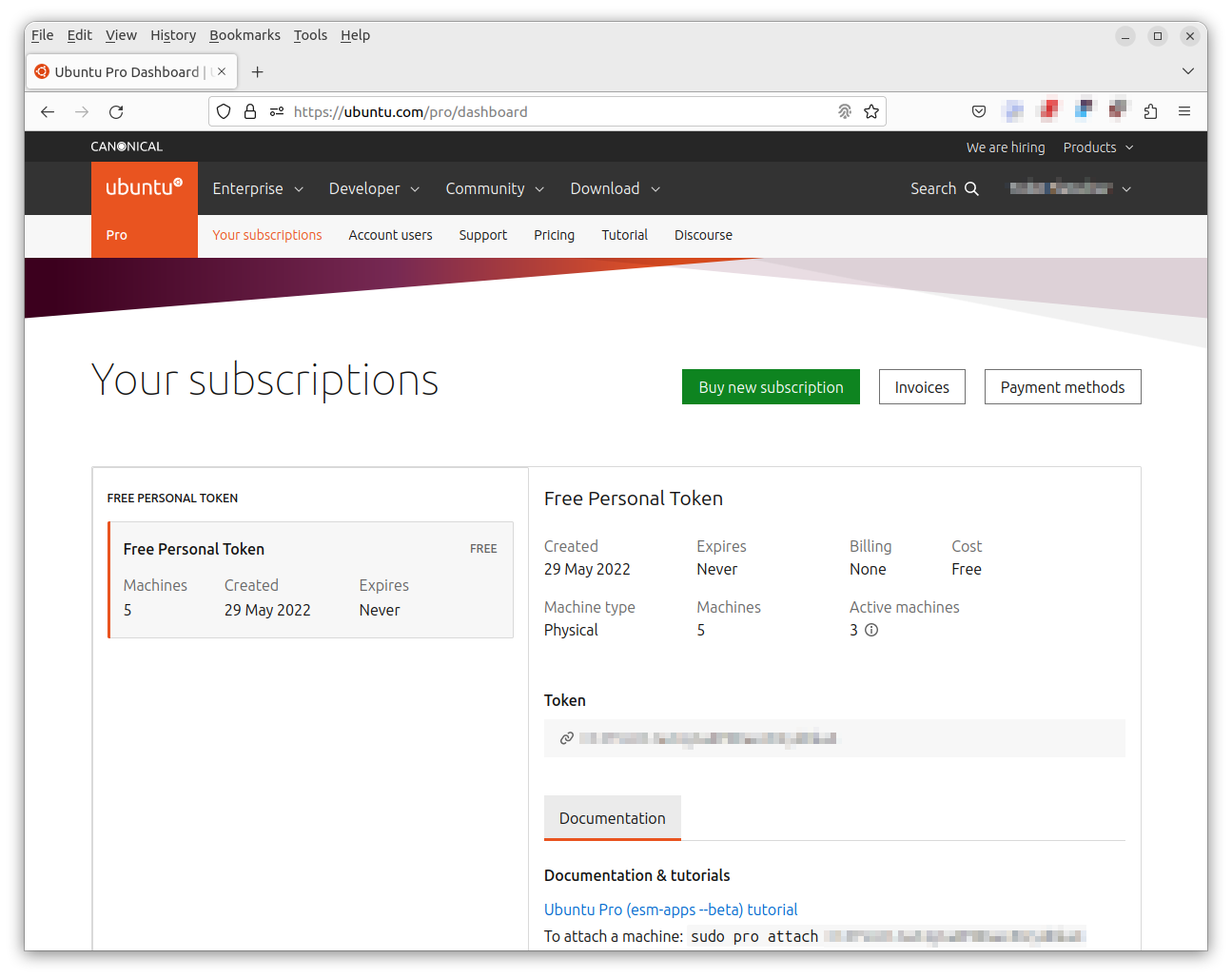Open Invoices
The image size is (1232, 978).
click(x=922, y=387)
